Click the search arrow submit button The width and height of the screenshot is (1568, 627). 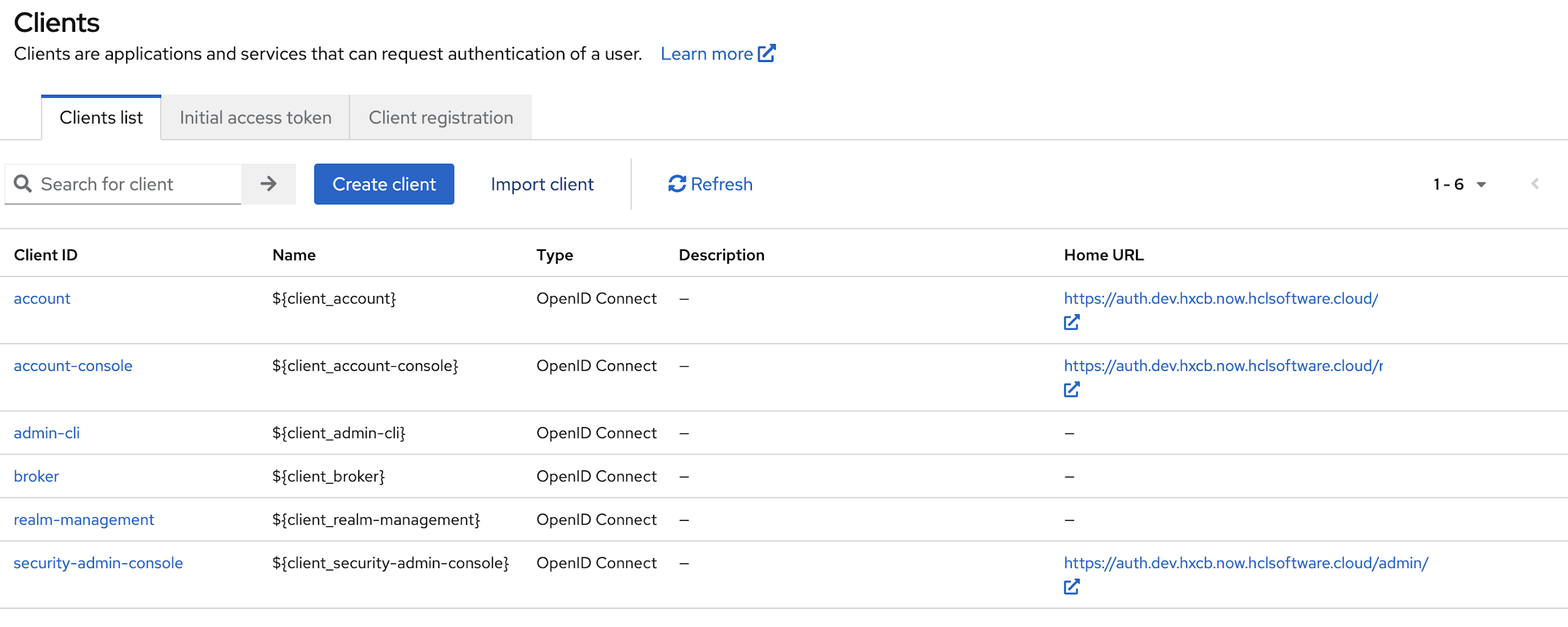(x=268, y=184)
